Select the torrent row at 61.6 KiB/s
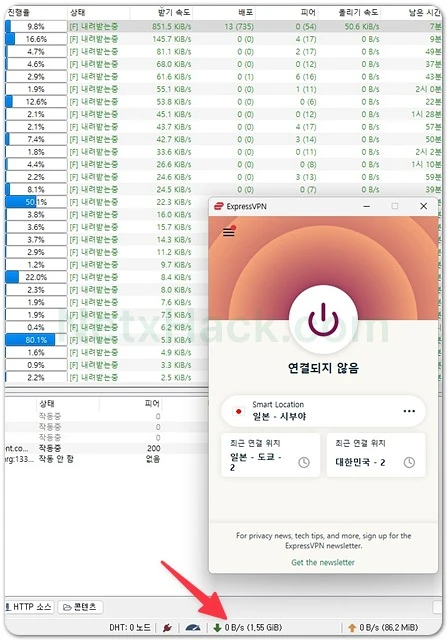 click(223, 77)
